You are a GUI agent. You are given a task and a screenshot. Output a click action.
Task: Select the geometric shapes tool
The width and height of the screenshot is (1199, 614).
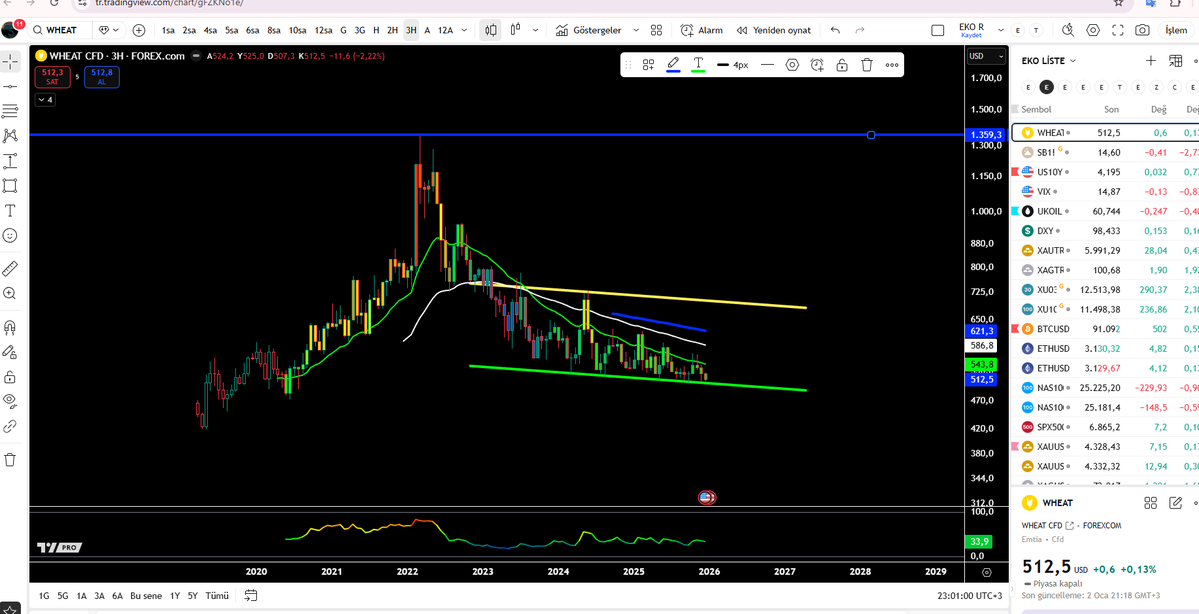pyautogui.click(x=10, y=186)
